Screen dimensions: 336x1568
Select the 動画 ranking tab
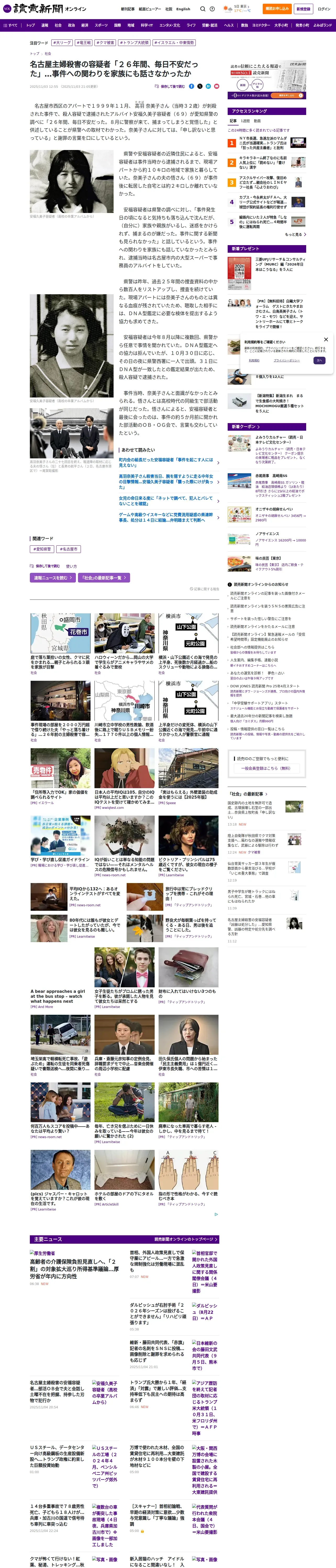257,121
